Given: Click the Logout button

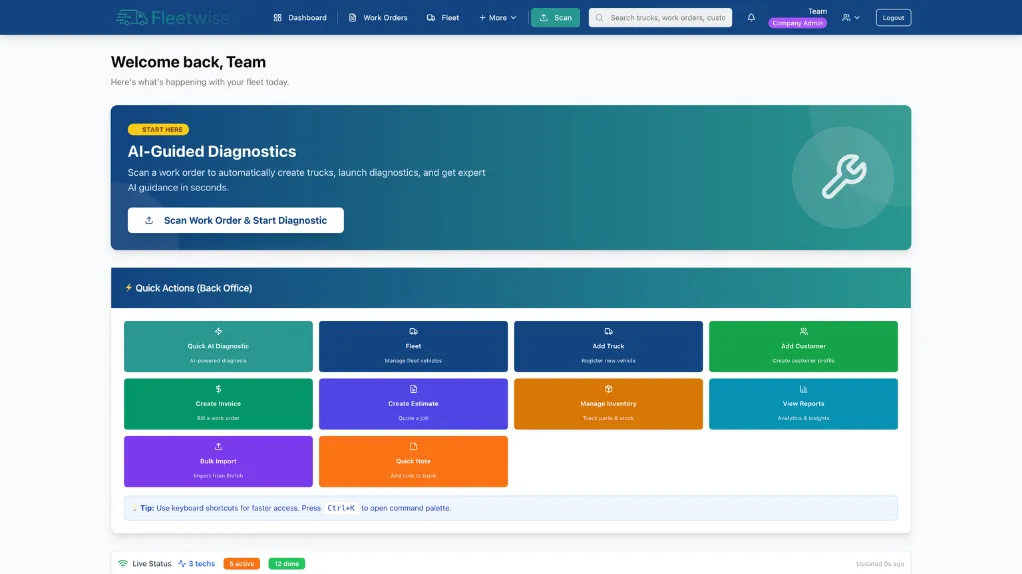Looking at the screenshot, I should click(893, 17).
